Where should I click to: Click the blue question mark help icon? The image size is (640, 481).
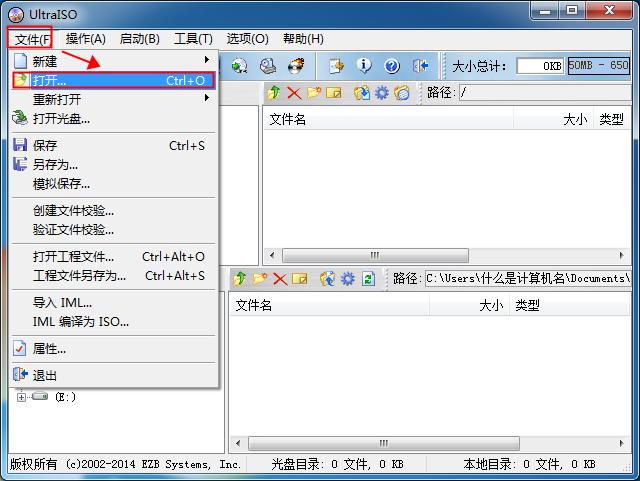point(392,66)
